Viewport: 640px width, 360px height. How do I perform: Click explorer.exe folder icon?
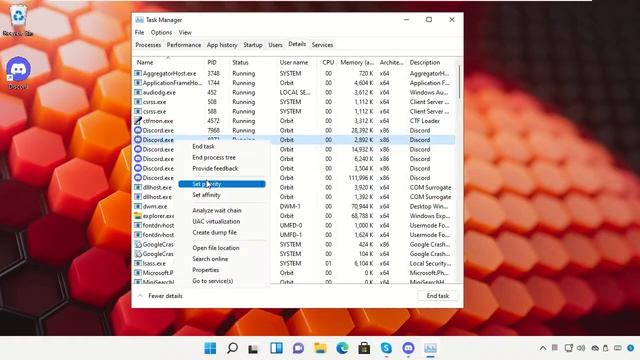point(138,216)
